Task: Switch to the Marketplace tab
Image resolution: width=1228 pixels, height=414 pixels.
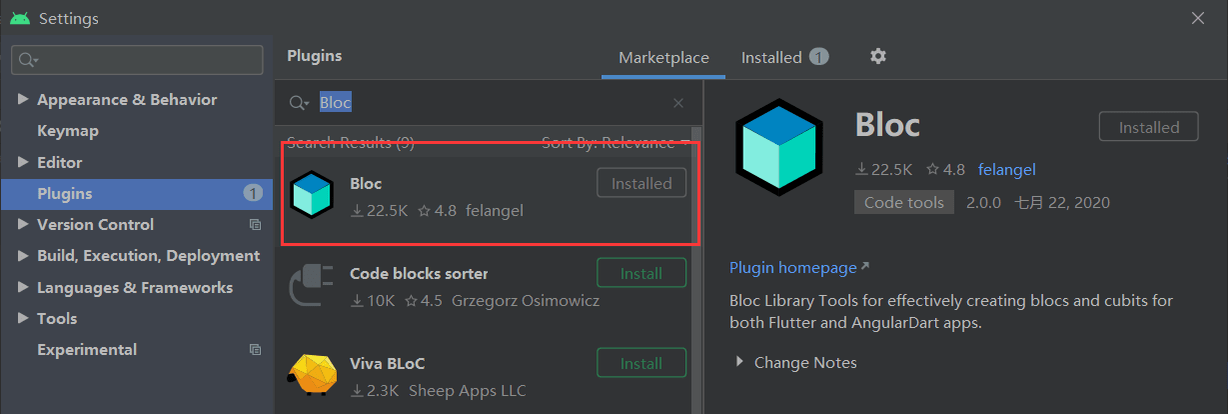Action: tap(664, 58)
